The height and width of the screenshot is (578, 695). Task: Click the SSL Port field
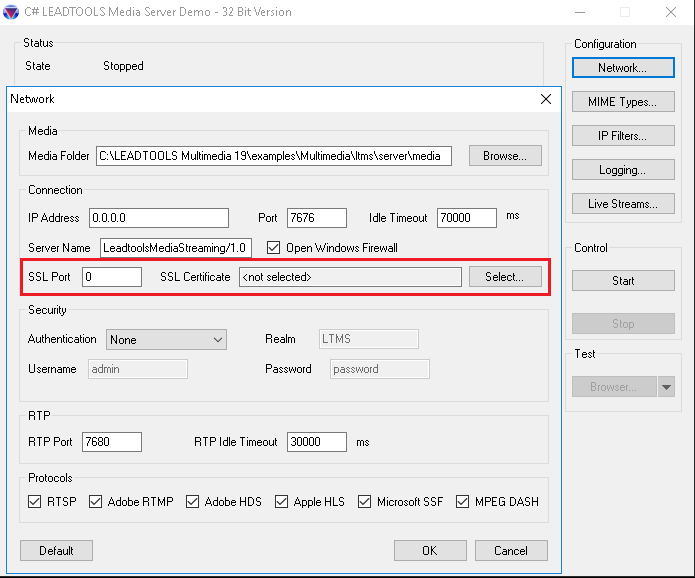(x=112, y=277)
